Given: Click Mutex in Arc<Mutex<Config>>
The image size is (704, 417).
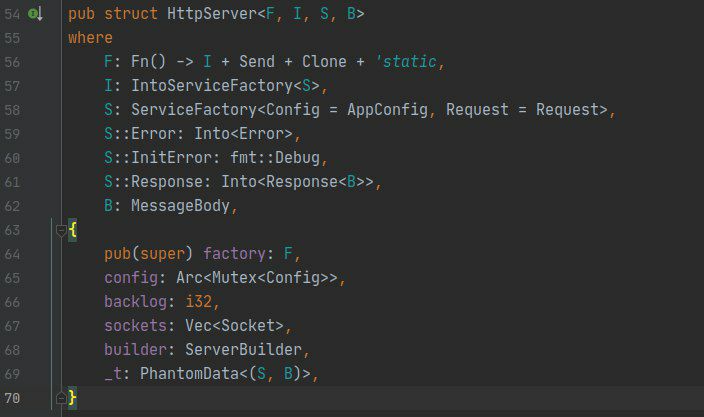Looking at the screenshot, I should 234,278.
